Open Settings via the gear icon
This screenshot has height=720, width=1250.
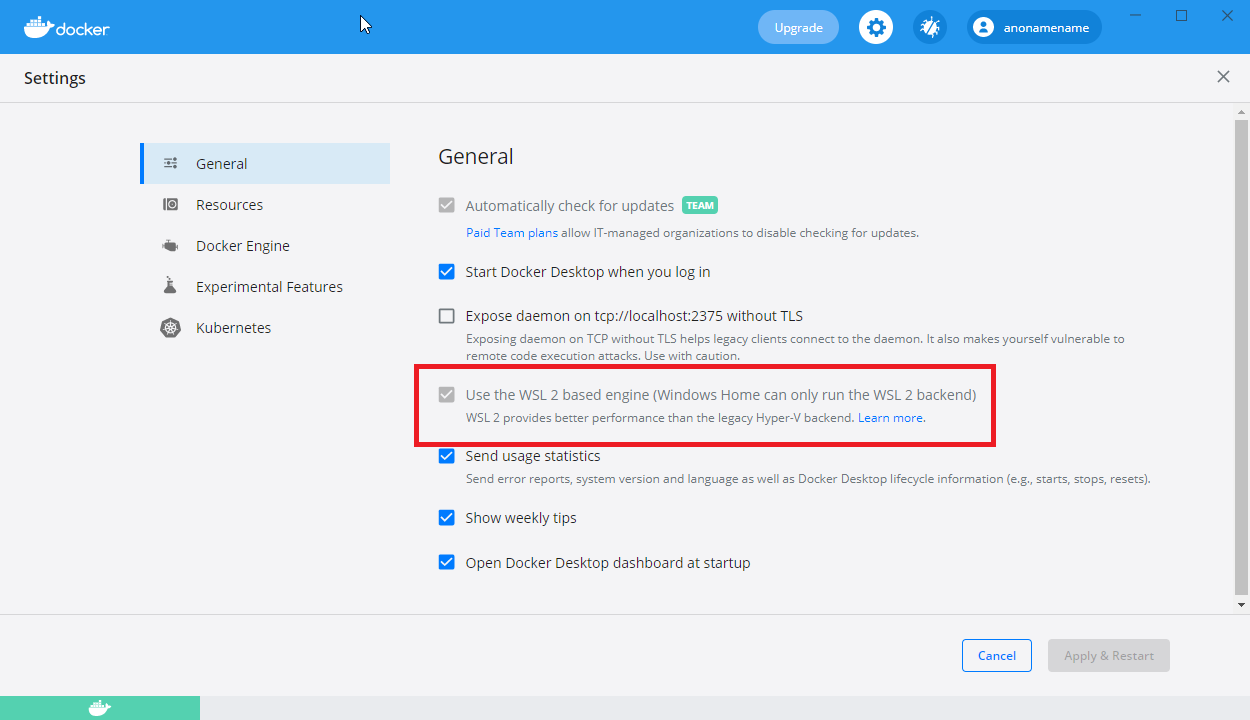point(876,27)
